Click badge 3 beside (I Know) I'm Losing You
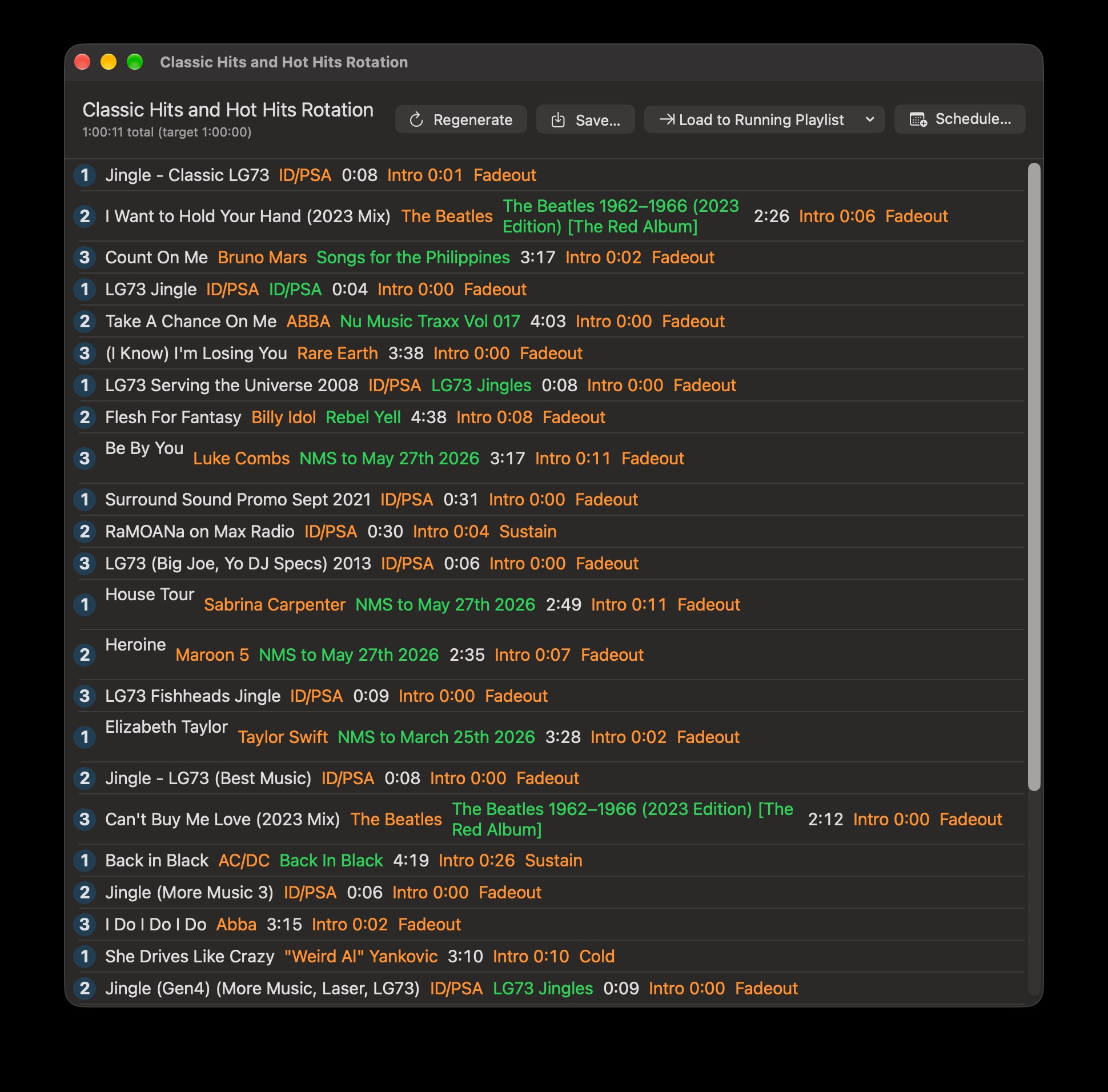Image resolution: width=1108 pixels, height=1092 pixels. (85, 354)
